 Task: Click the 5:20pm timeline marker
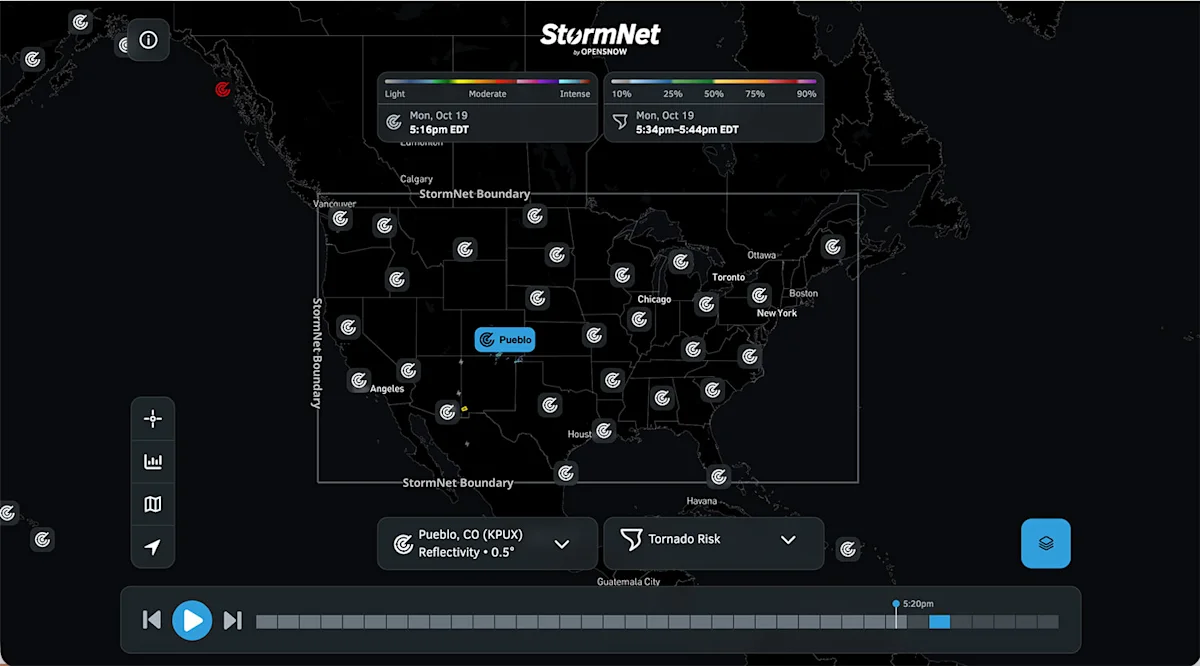[x=896, y=604]
